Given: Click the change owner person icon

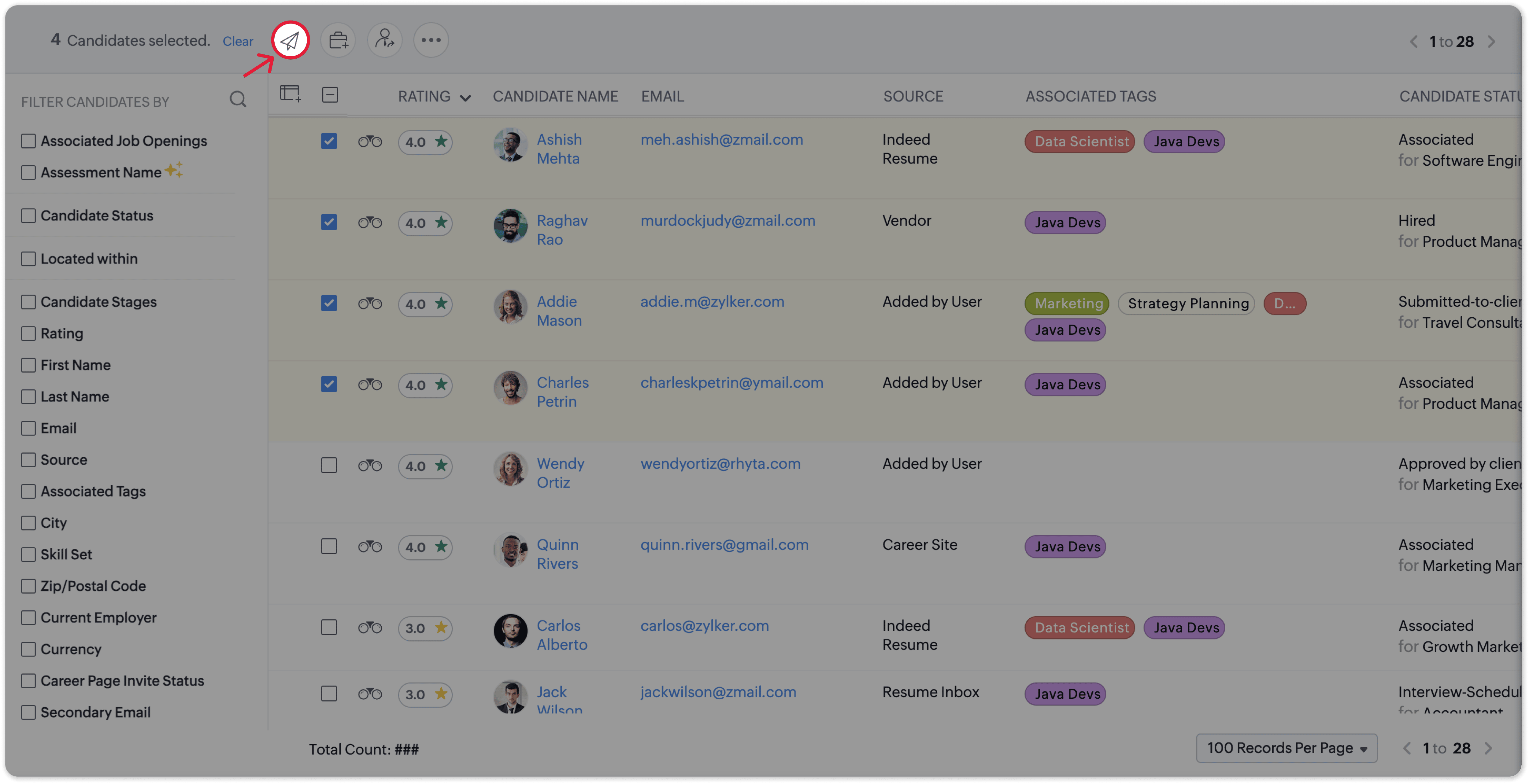Looking at the screenshot, I should [385, 40].
